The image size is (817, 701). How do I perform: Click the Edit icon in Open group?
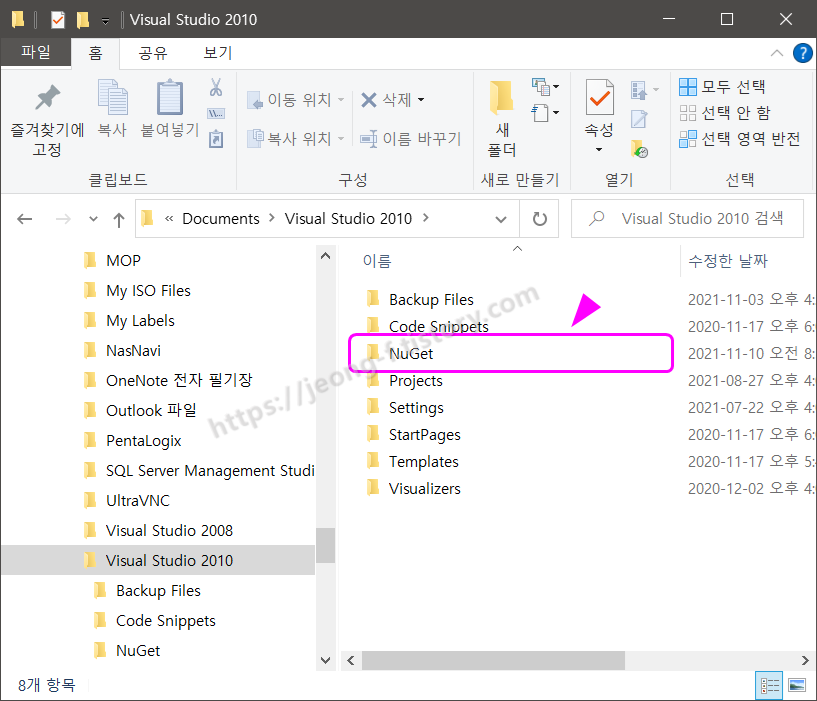[639, 119]
